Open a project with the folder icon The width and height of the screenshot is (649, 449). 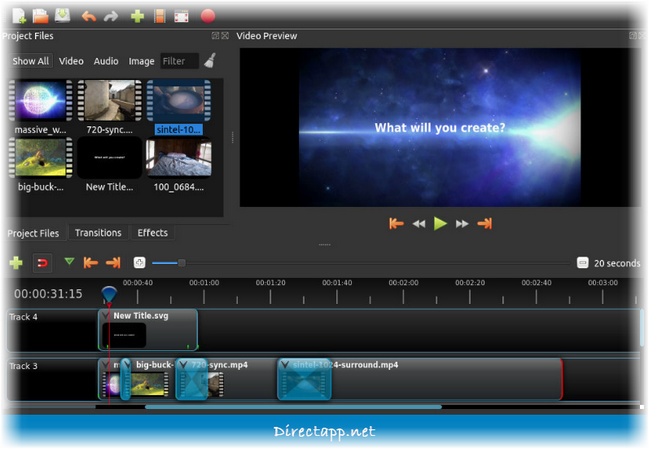pyautogui.click(x=41, y=16)
